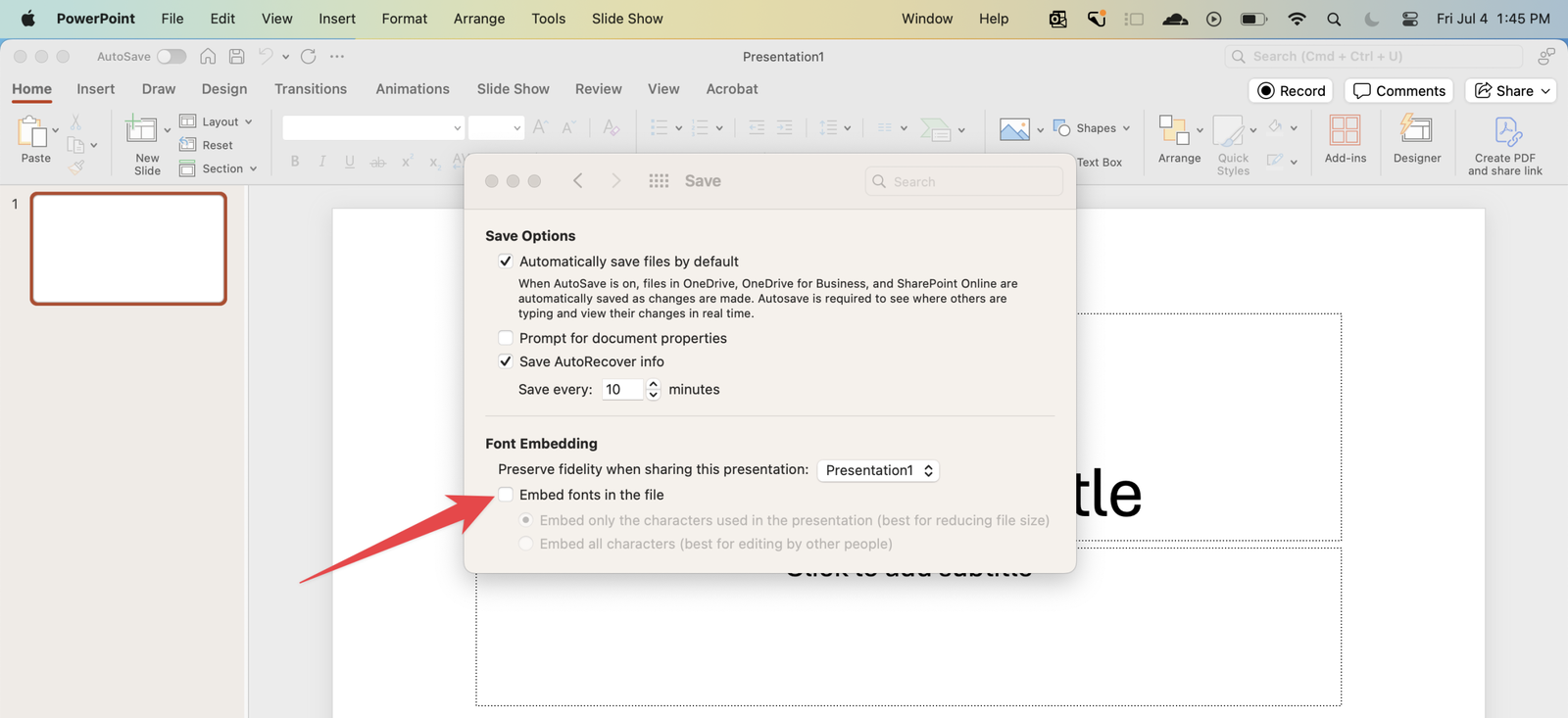Click the Show All preferences grid icon
Viewport: 1568px width, 718px height.
click(x=659, y=181)
